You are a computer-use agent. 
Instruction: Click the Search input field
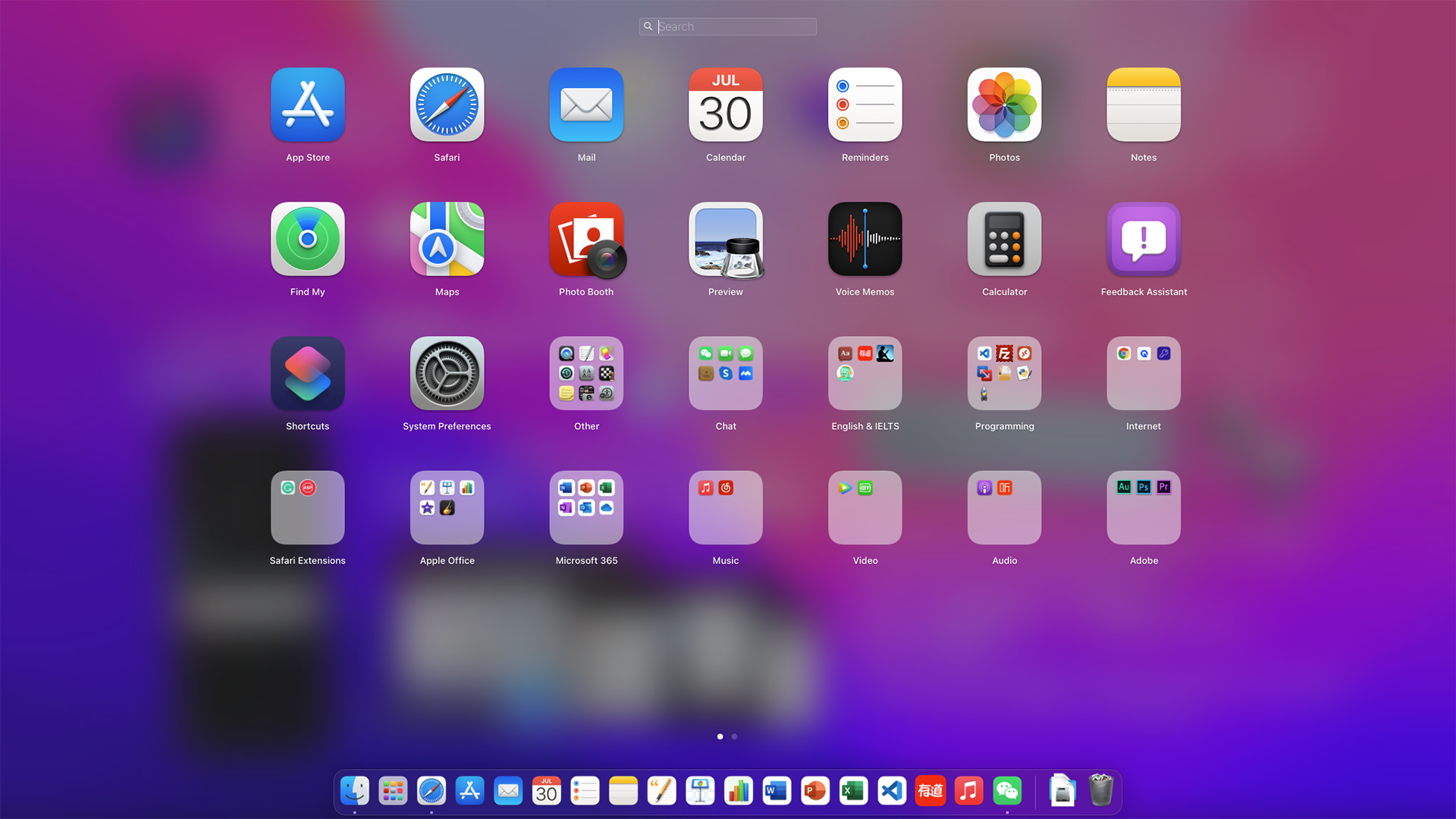tap(728, 26)
